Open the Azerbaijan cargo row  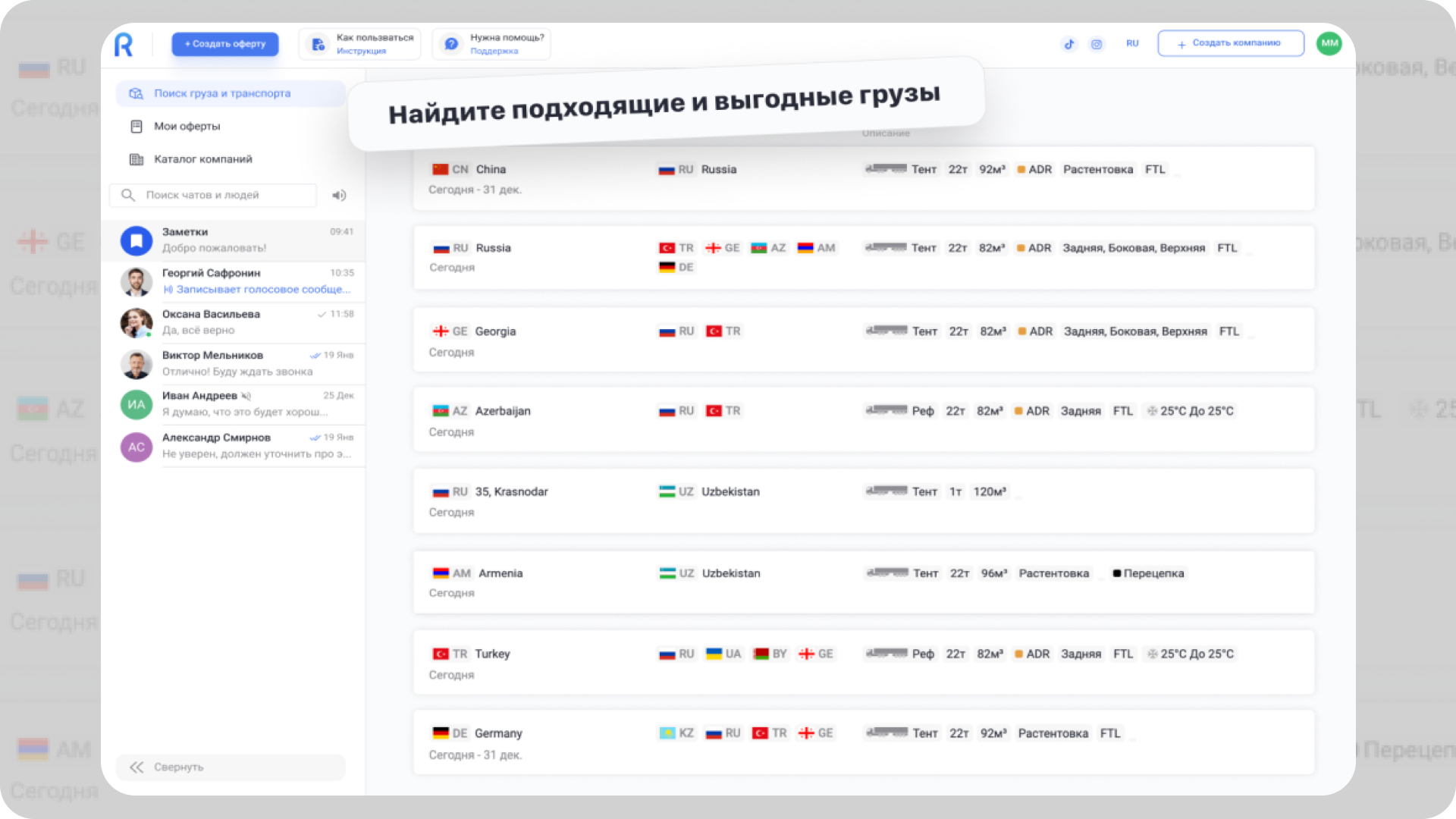point(864,419)
